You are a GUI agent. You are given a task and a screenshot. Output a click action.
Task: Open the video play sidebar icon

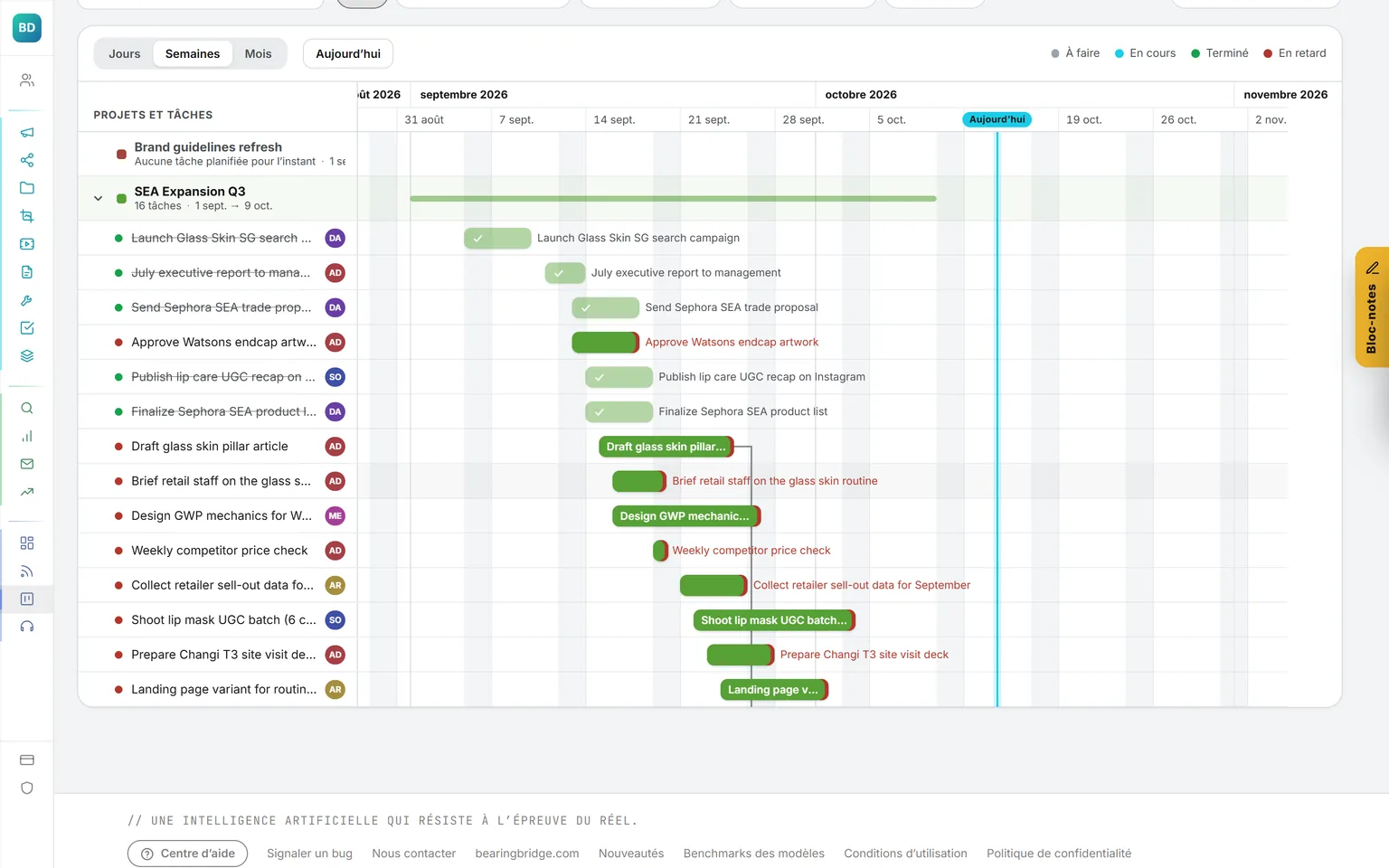point(27,244)
